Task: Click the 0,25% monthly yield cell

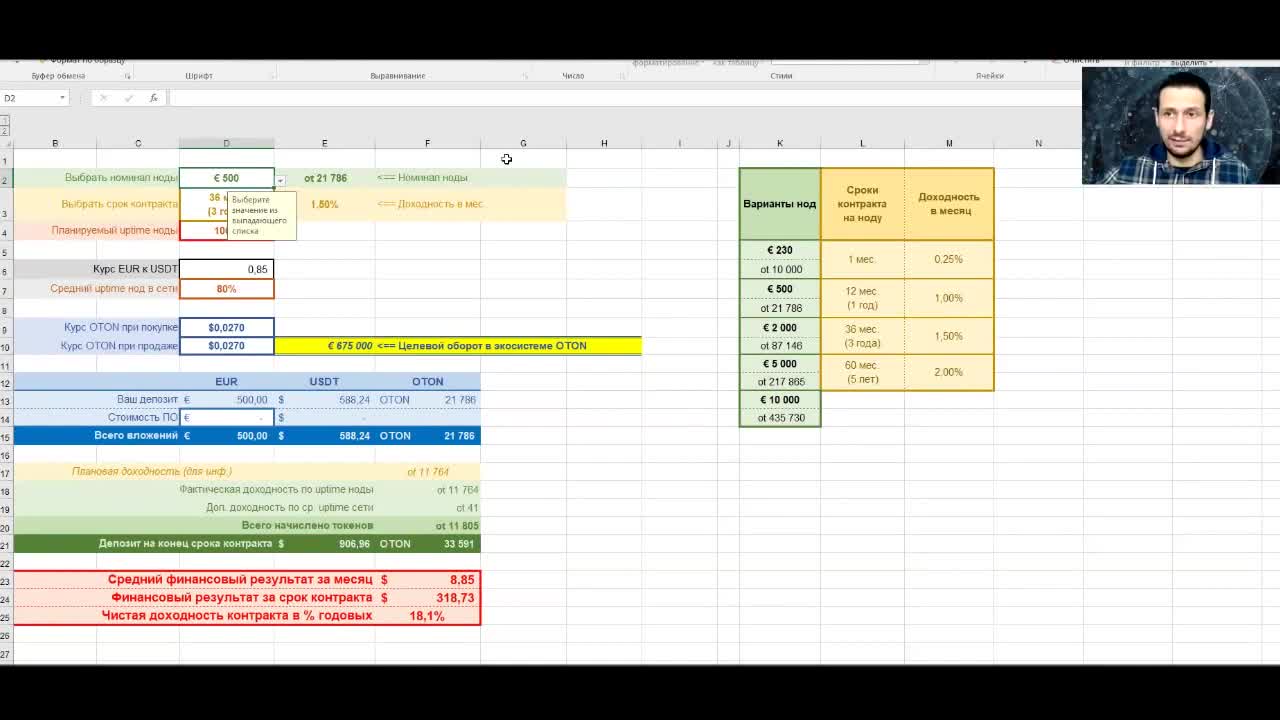Action: click(x=949, y=259)
